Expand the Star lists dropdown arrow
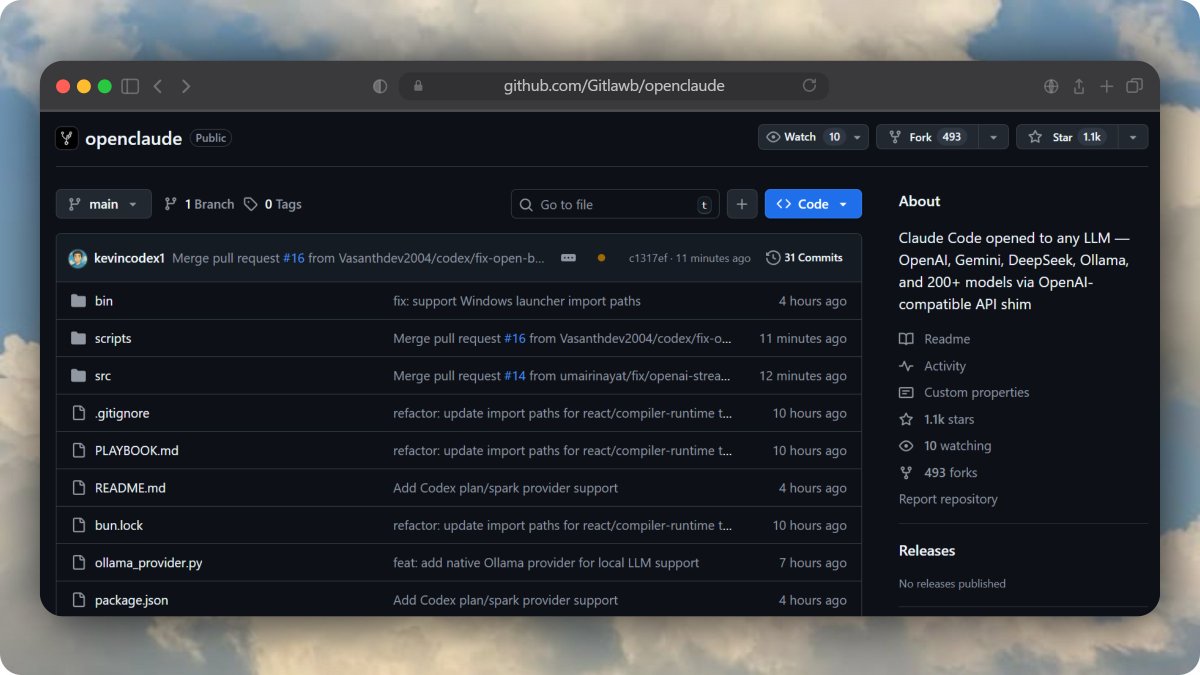This screenshot has height=675, width=1200. (x=1133, y=137)
